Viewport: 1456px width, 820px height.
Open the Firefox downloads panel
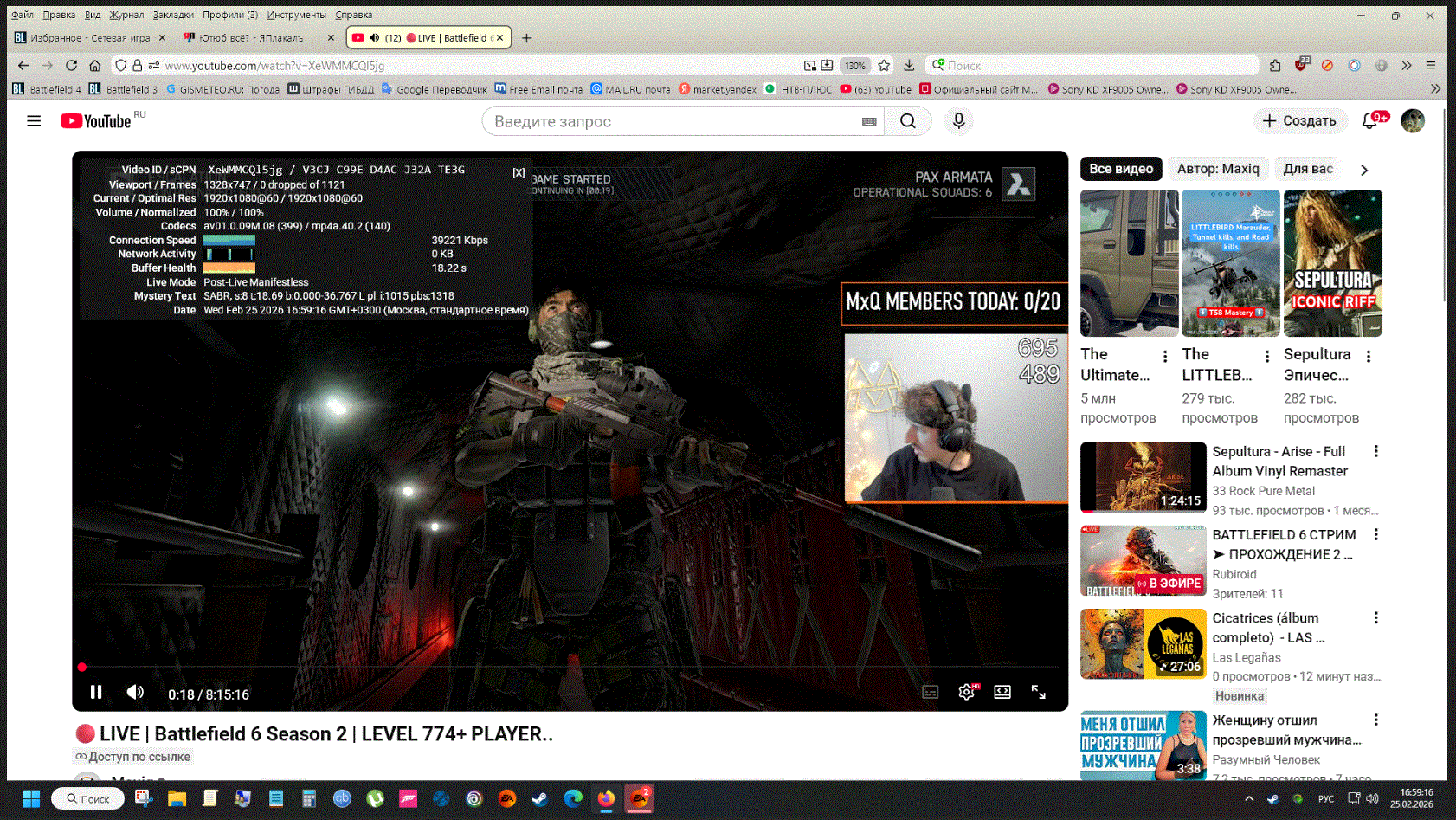(x=909, y=66)
